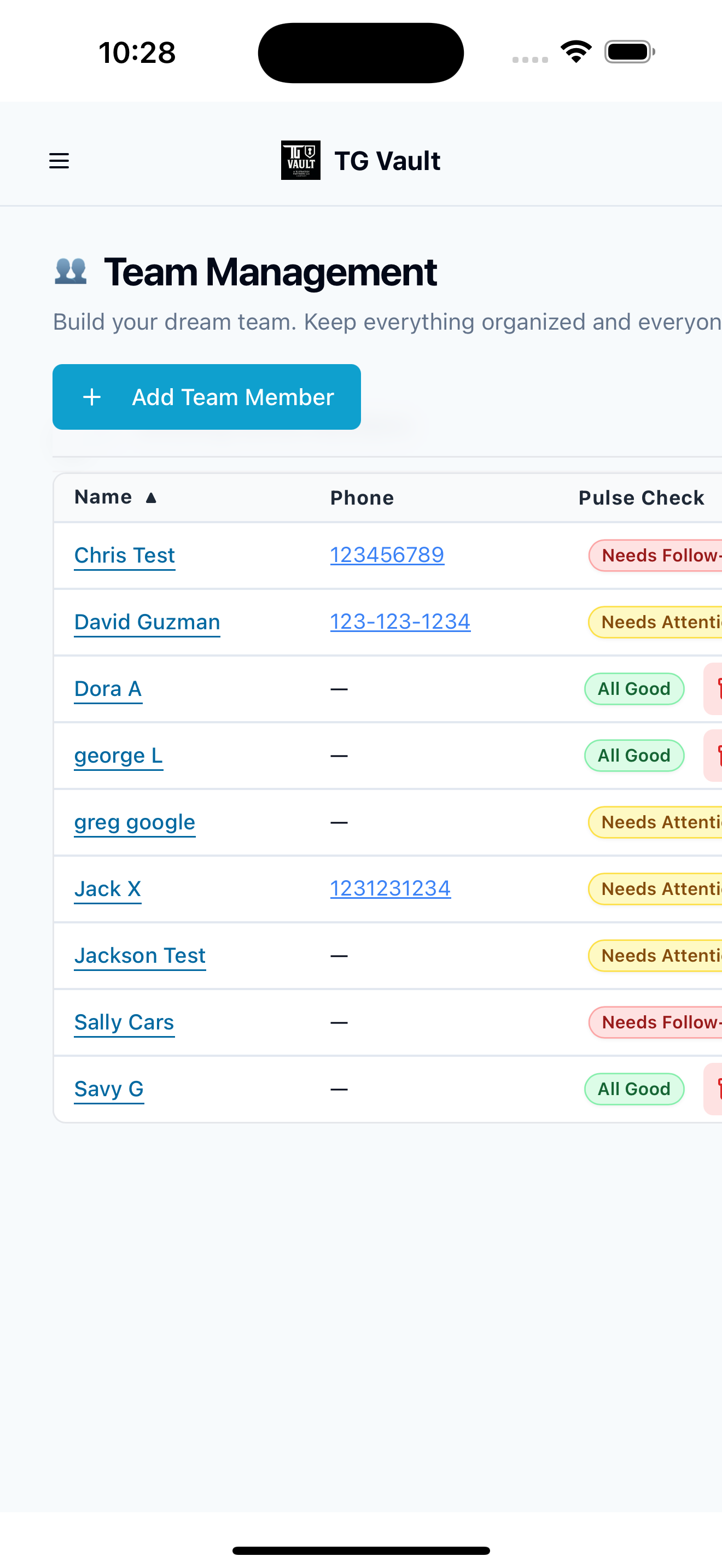Sort table by Name column header
This screenshot has height=1568, width=722.
tap(115, 498)
